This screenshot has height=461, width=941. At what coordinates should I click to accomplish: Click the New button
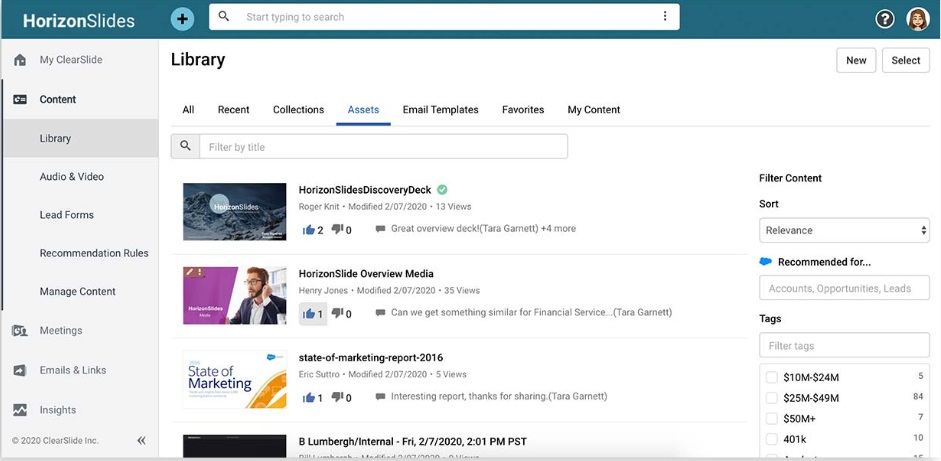(x=856, y=60)
